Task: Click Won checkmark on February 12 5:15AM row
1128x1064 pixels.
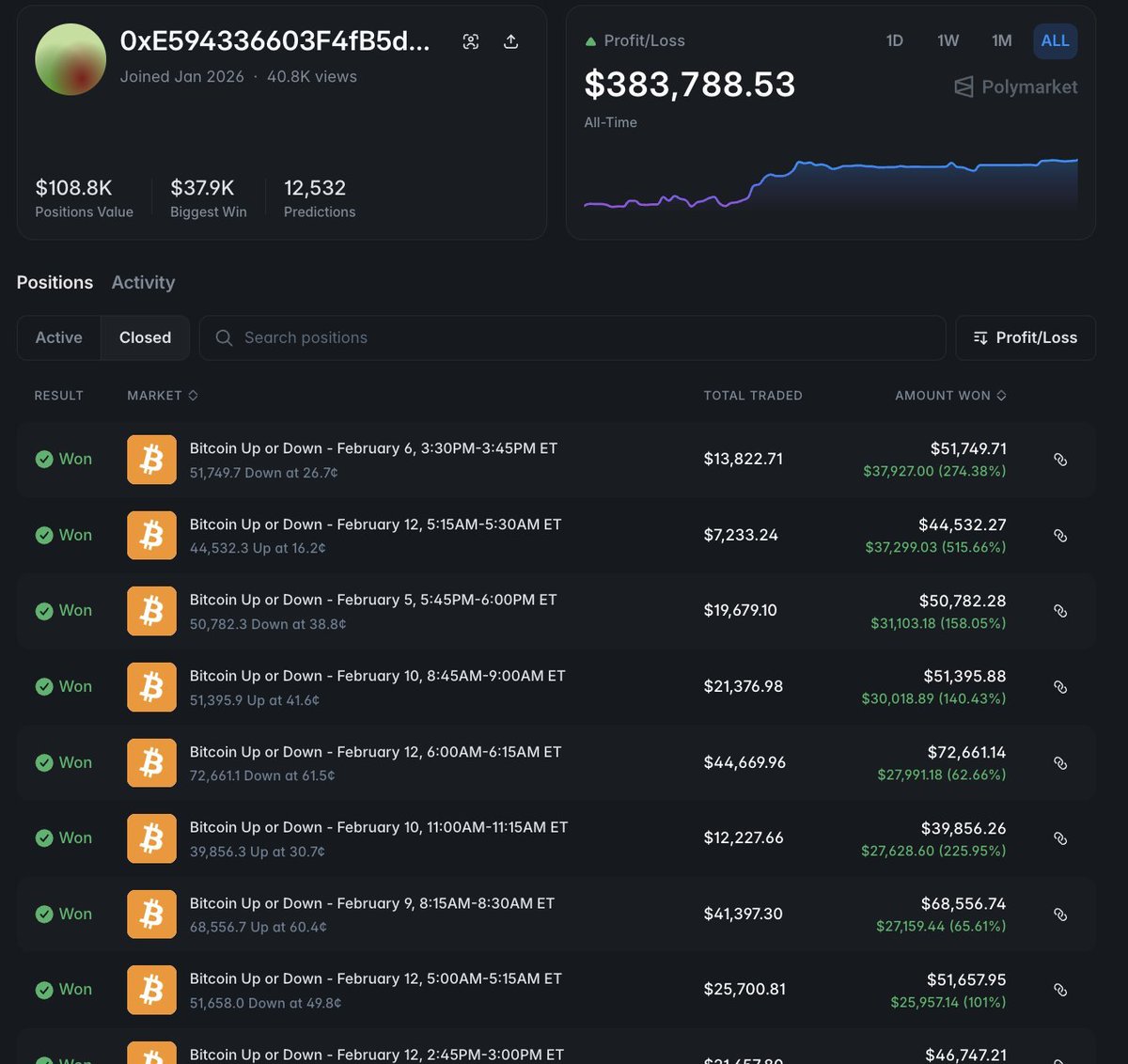Action: pyautogui.click(x=44, y=535)
